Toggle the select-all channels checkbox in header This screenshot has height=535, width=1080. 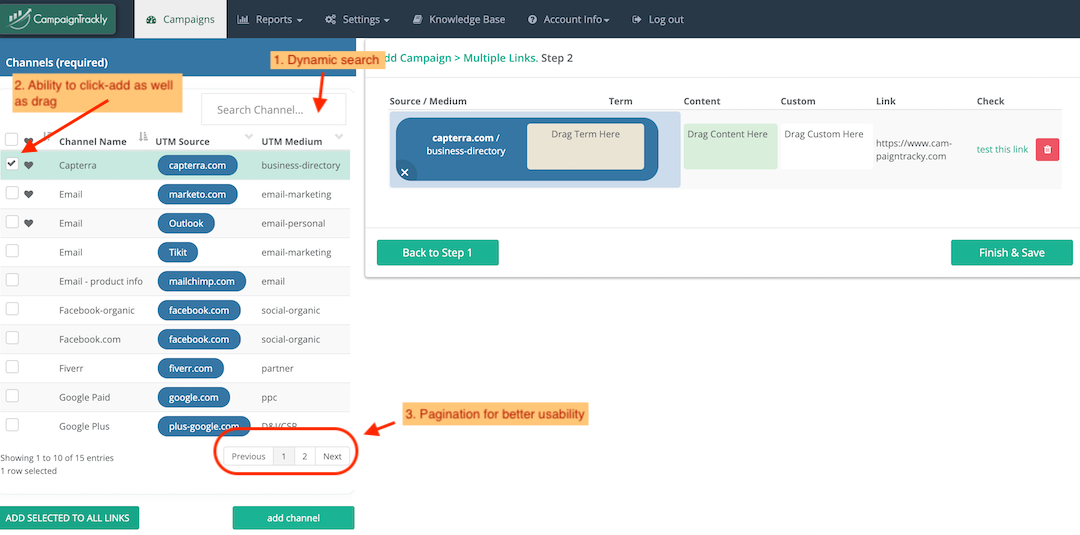pyautogui.click(x=12, y=140)
